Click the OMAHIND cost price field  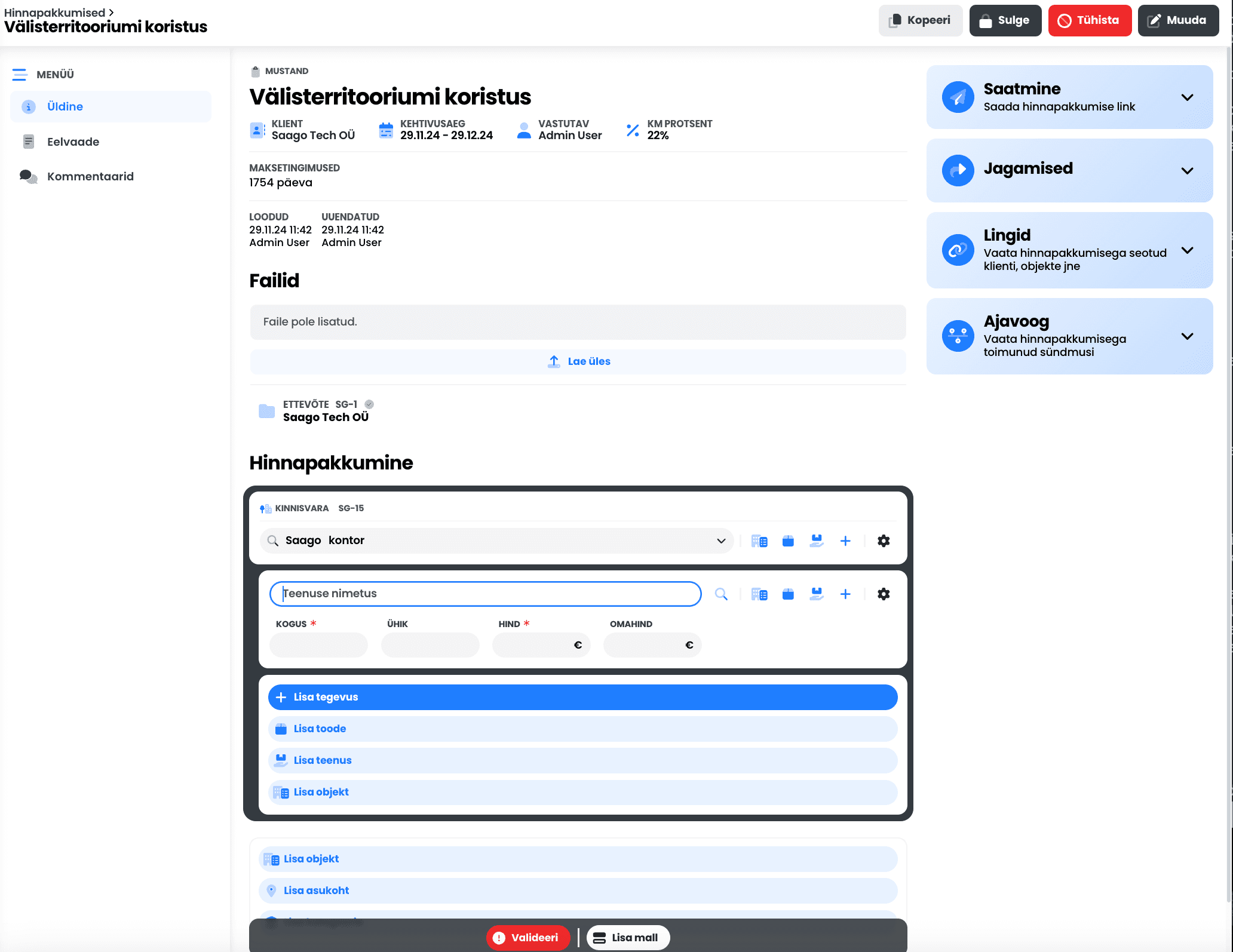click(x=652, y=645)
